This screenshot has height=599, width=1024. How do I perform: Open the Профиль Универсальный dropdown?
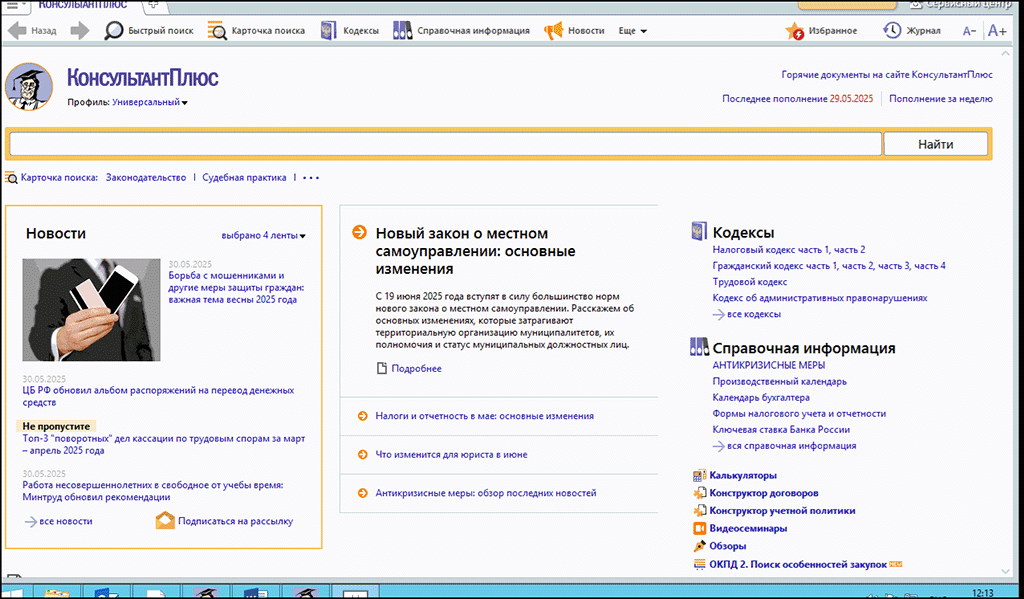click(150, 103)
